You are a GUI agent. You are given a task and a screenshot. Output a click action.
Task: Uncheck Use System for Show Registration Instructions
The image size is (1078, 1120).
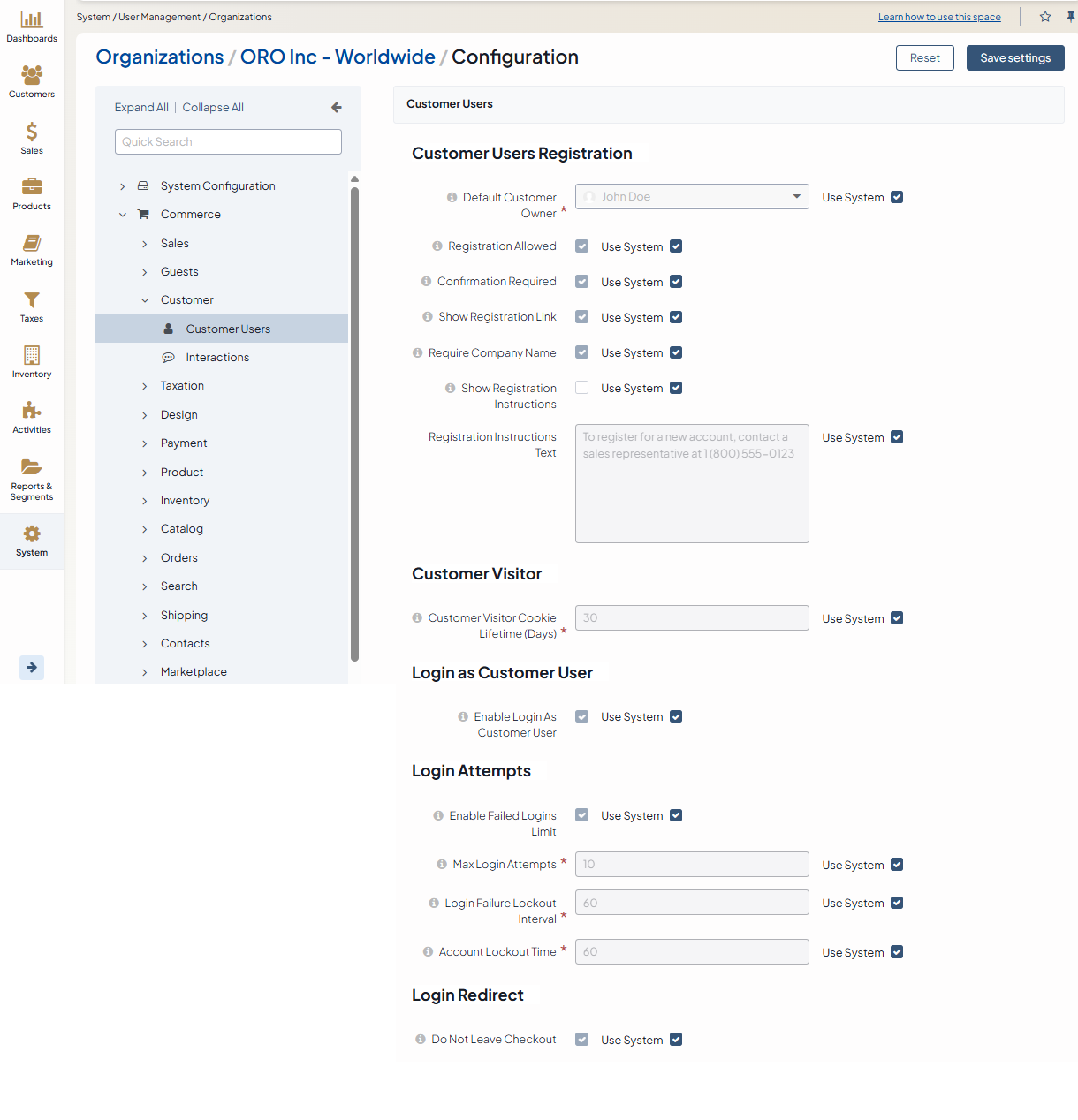point(676,388)
